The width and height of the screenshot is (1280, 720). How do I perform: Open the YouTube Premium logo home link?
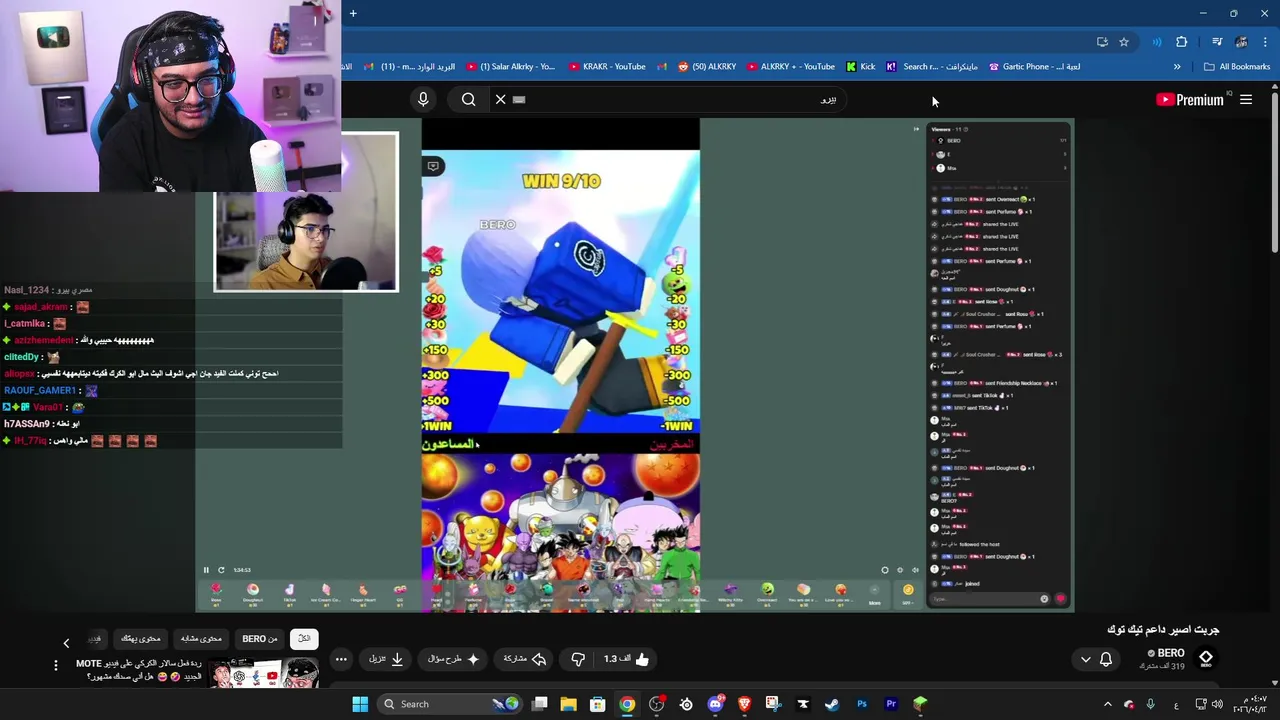[x=1190, y=99]
